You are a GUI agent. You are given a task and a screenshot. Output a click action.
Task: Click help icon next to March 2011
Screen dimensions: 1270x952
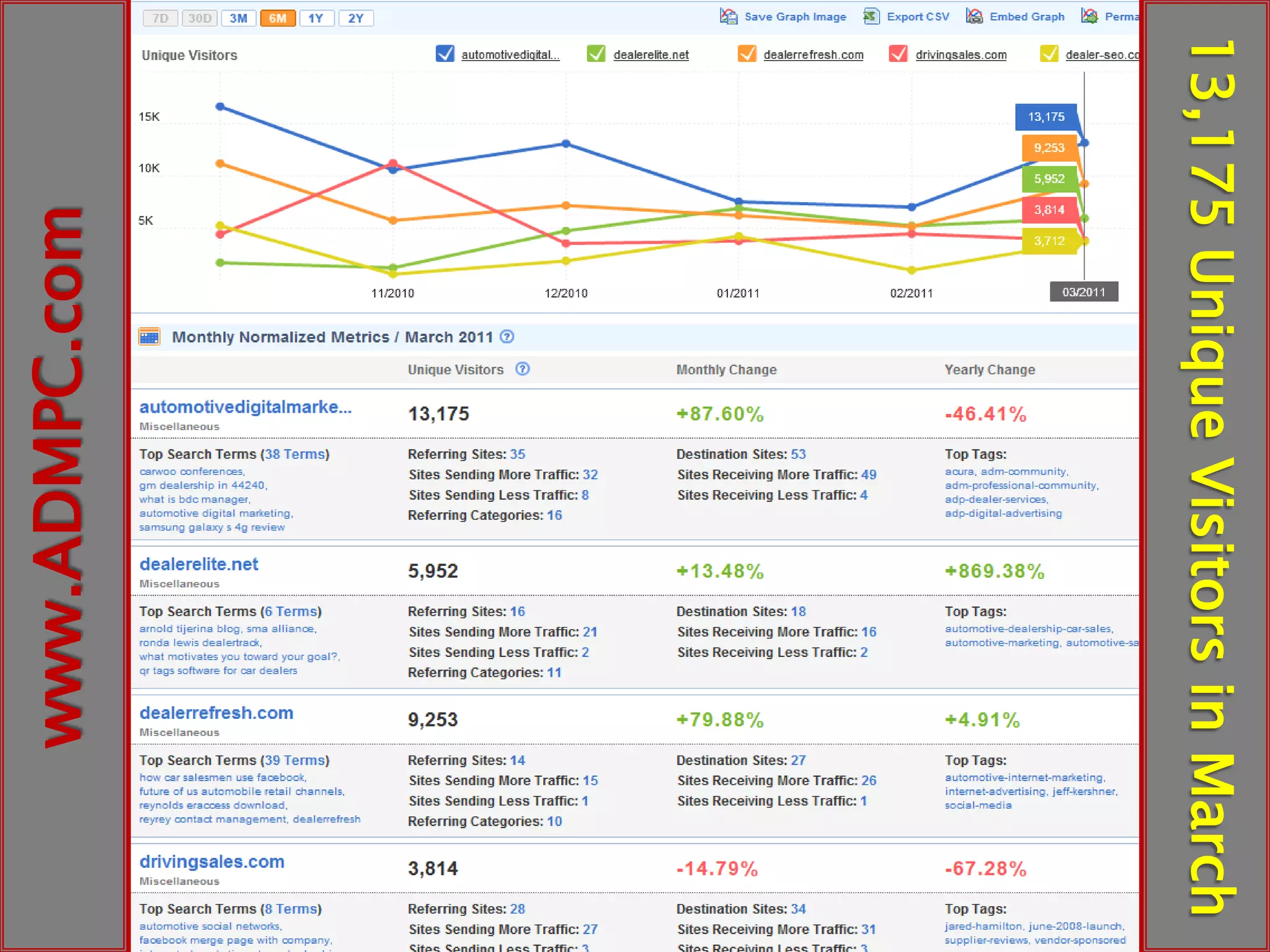pos(507,337)
